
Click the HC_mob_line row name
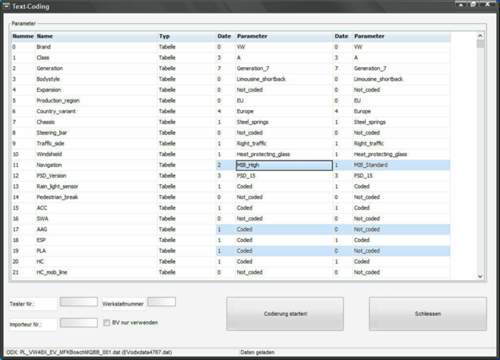point(52,272)
